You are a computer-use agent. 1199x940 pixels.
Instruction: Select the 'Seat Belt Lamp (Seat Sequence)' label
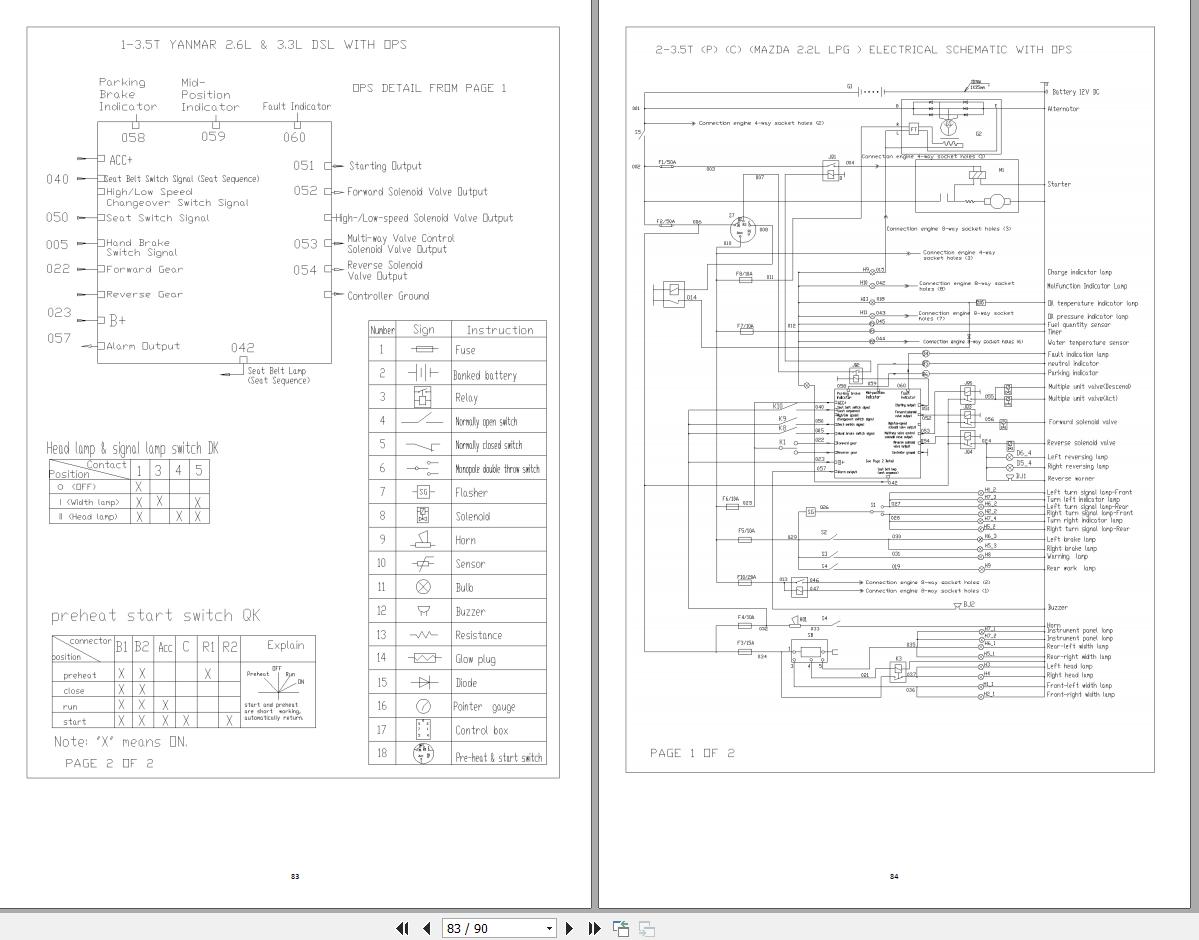coord(278,375)
